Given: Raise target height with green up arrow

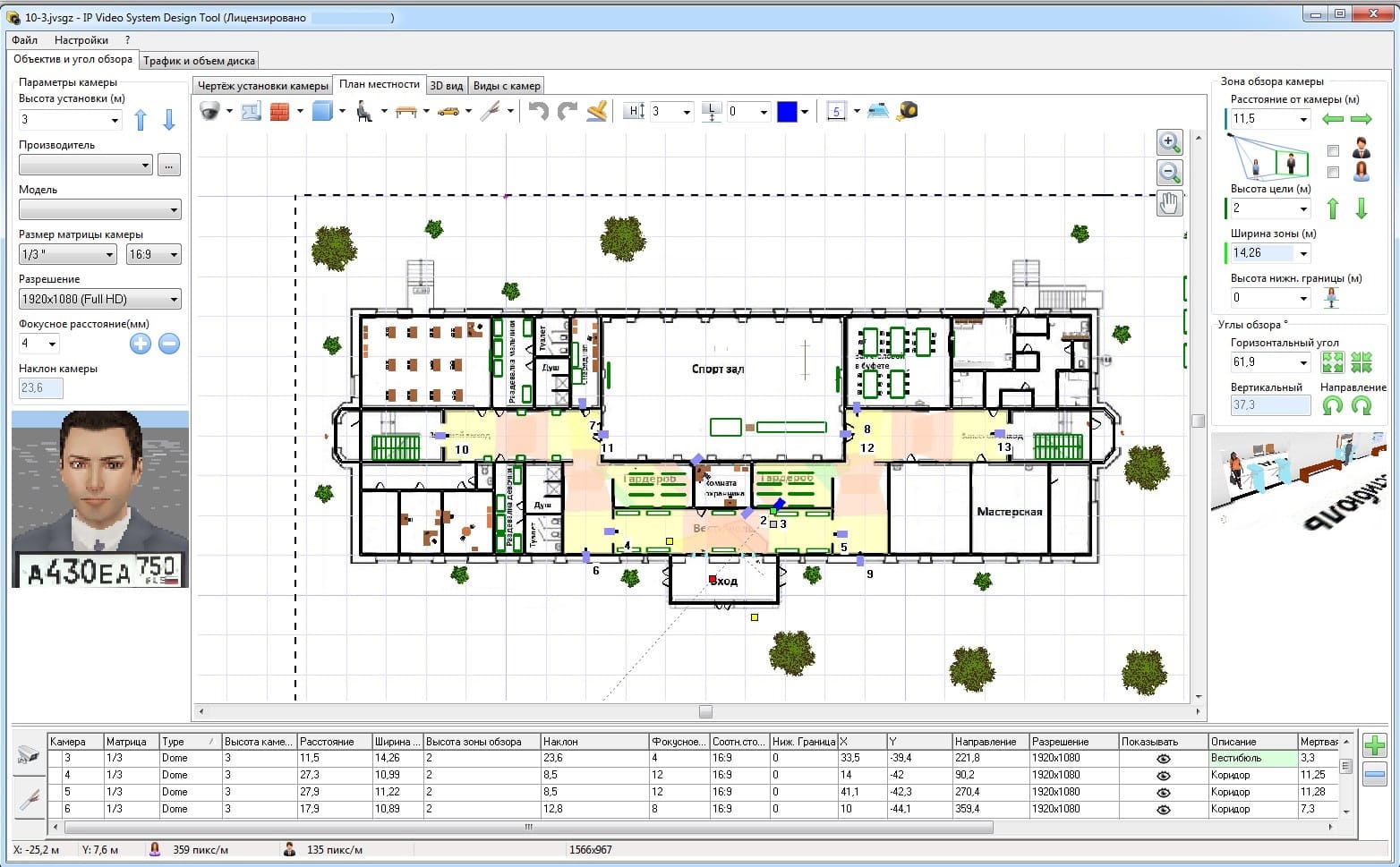Looking at the screenshot, I should 1333,208.
